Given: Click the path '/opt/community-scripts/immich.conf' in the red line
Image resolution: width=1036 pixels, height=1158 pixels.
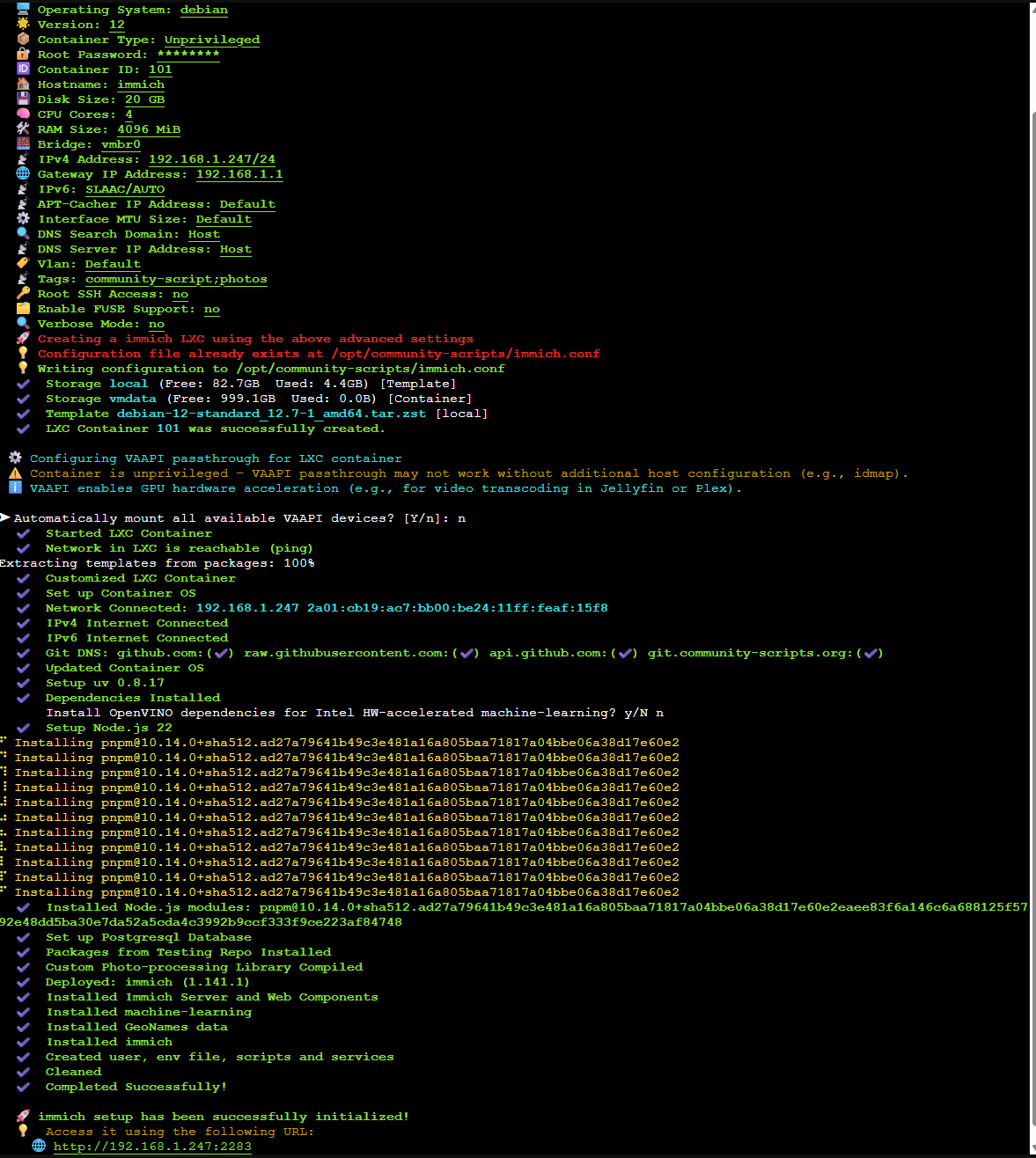Looking at the screenshot, I should coord(466,353).
